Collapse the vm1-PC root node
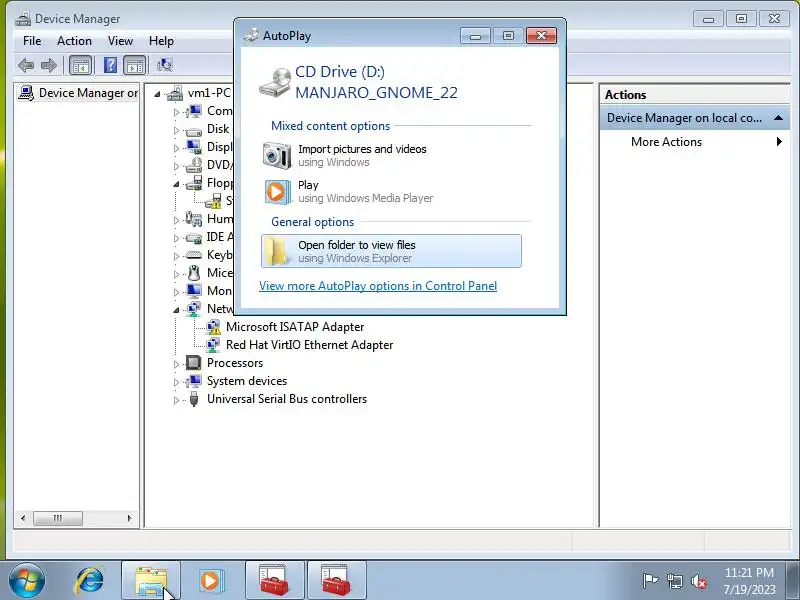 157,94
